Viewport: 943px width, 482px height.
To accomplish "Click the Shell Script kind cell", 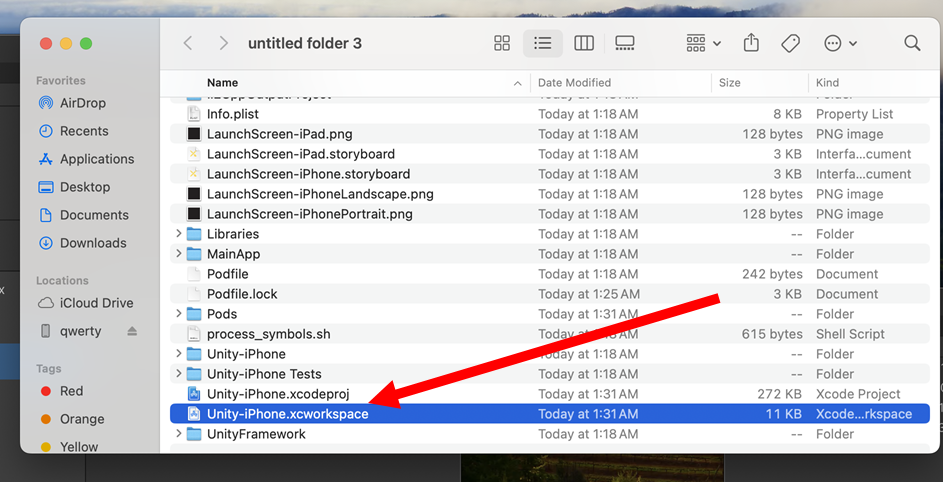I will (x=850, y=334).
